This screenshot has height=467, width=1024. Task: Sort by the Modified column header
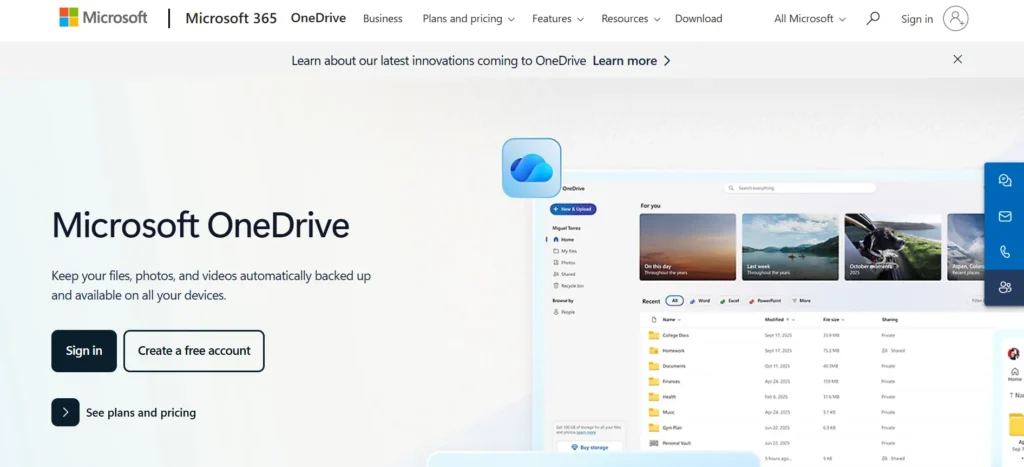780,320
